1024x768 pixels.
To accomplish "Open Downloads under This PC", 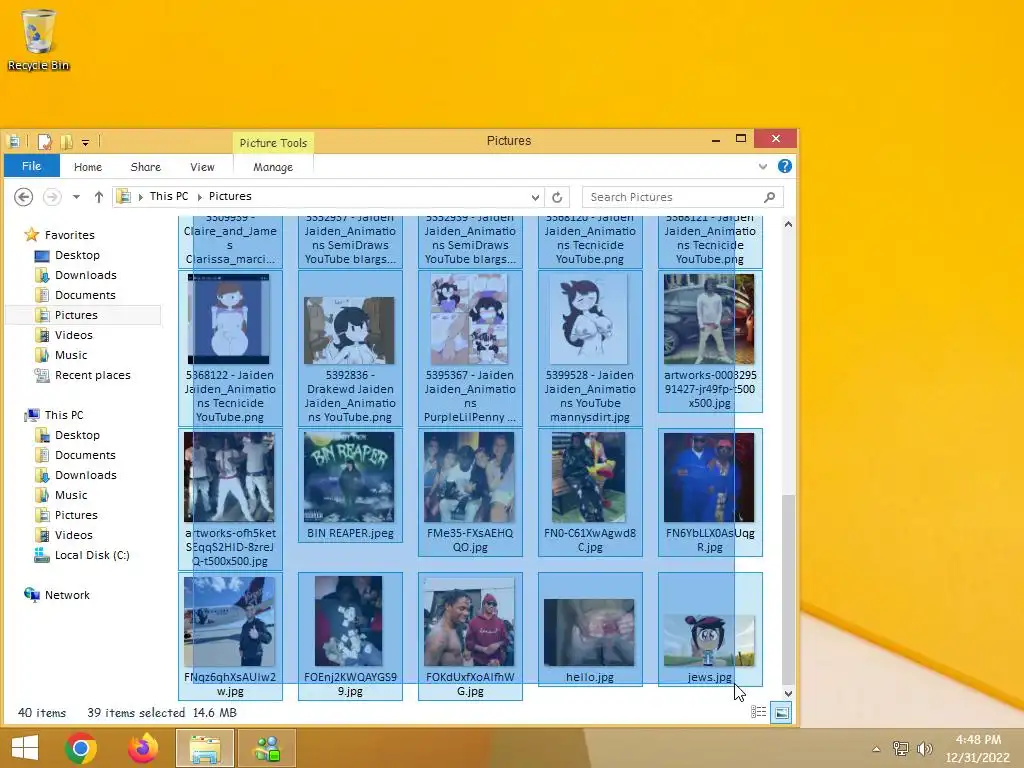I will [x=86, y=475].
